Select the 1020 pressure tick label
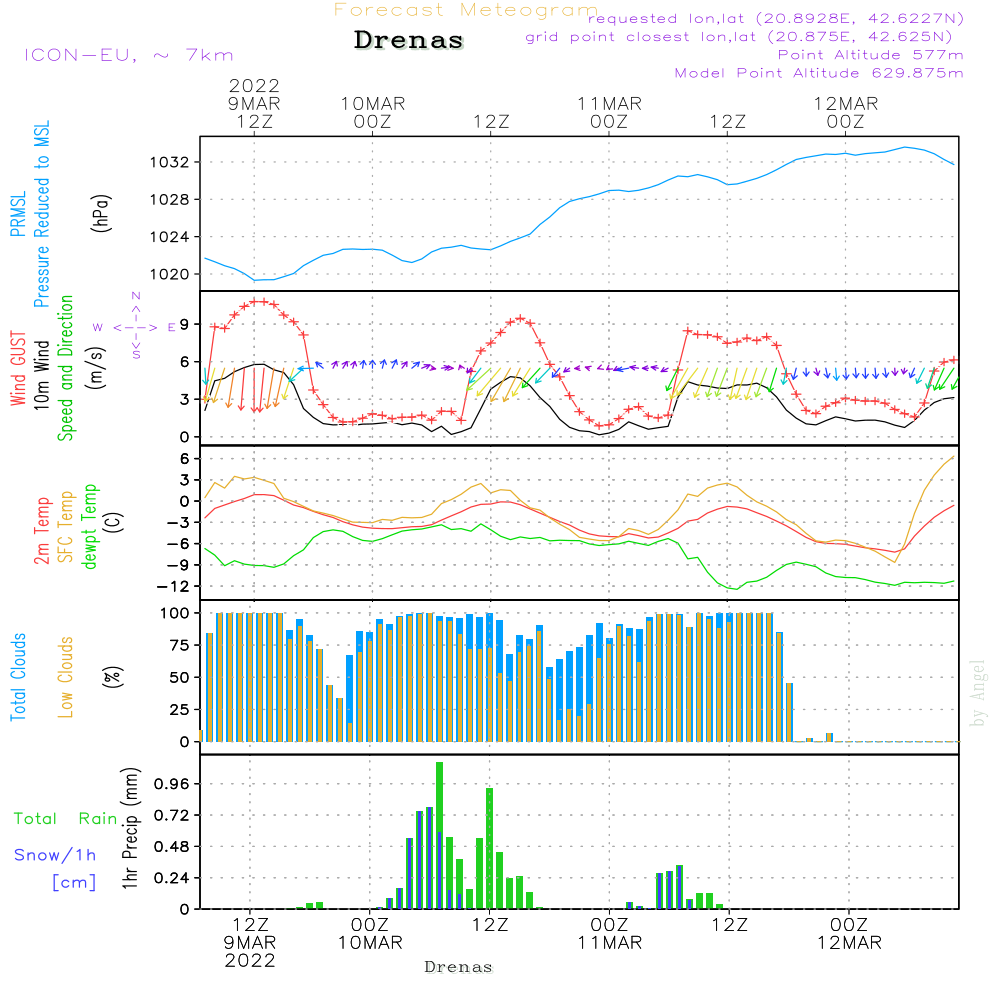 tap(170, 274)
